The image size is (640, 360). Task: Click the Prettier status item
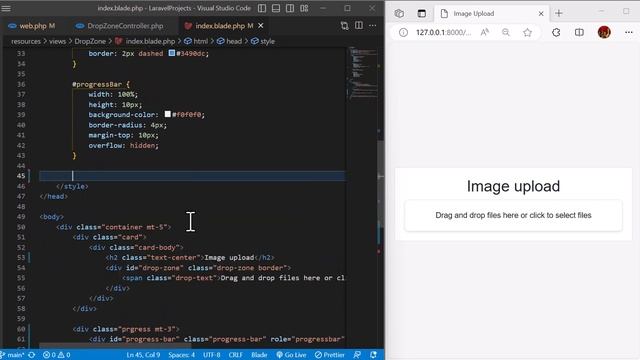(330, 355)
